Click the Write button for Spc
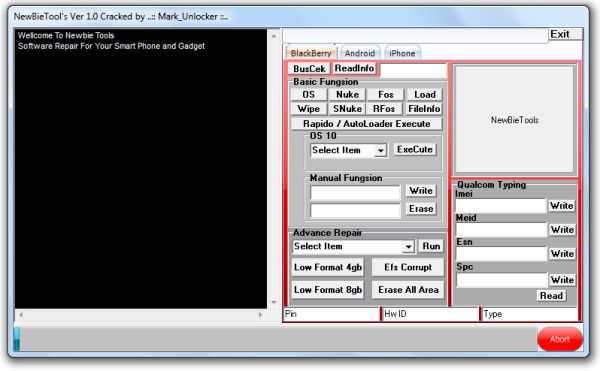This screenshot has width=600, height=371. click(562, 280)
